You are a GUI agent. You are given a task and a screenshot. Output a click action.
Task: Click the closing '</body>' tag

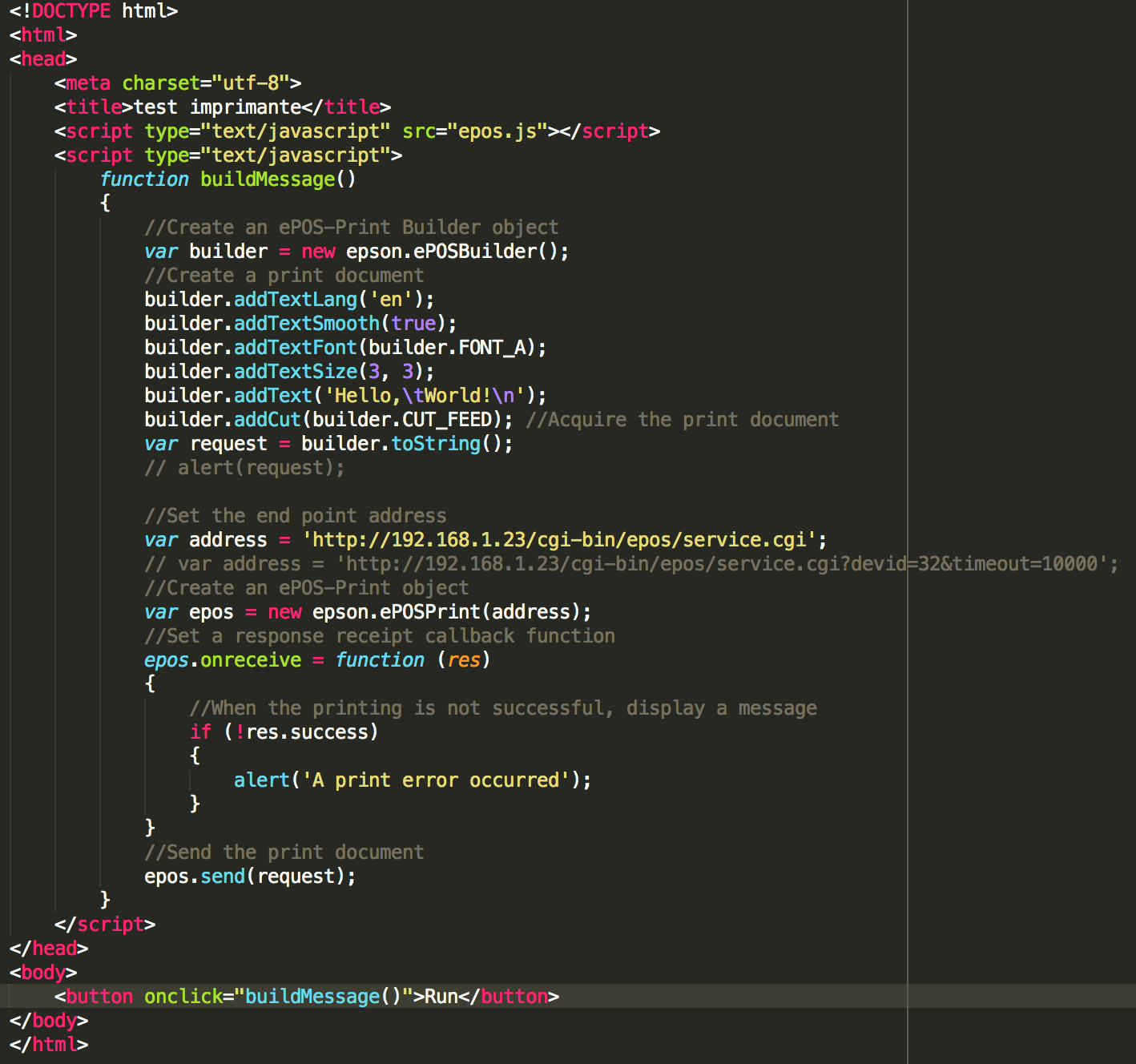coord(49,1021)
